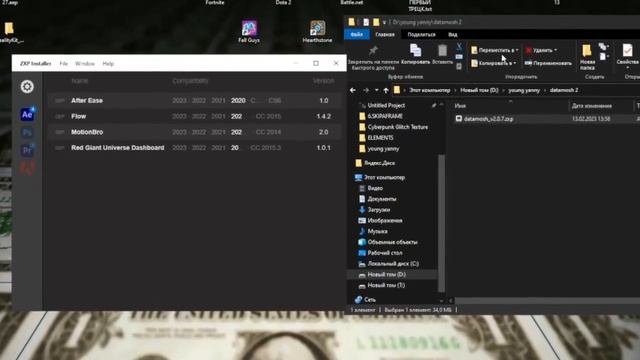
Task: Click Вставить in Explorer ribbon
Action: tap(442, 54)
